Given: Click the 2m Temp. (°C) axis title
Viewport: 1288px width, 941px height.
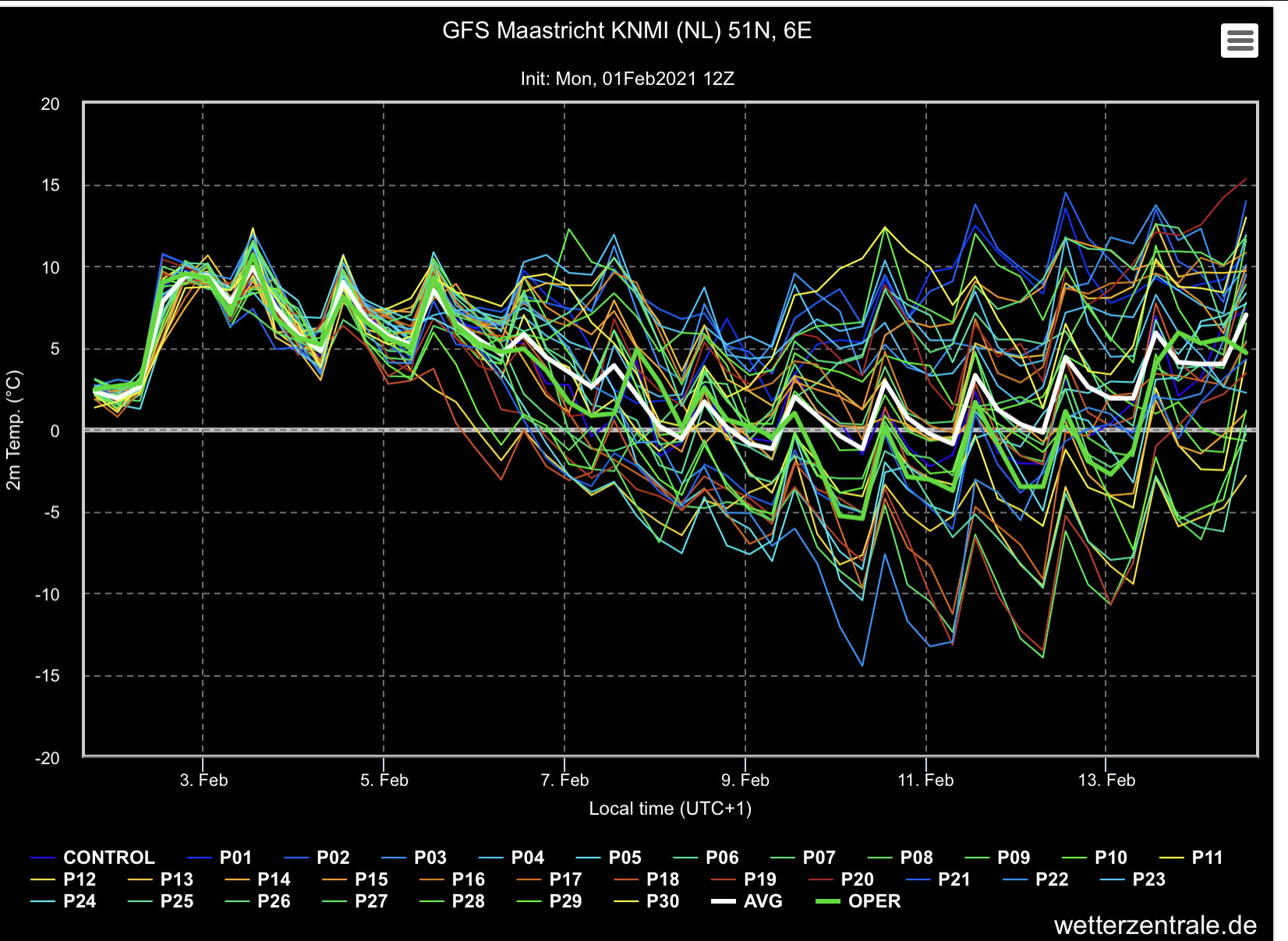Looking at the screenshot, I should (x=14, y=430).
